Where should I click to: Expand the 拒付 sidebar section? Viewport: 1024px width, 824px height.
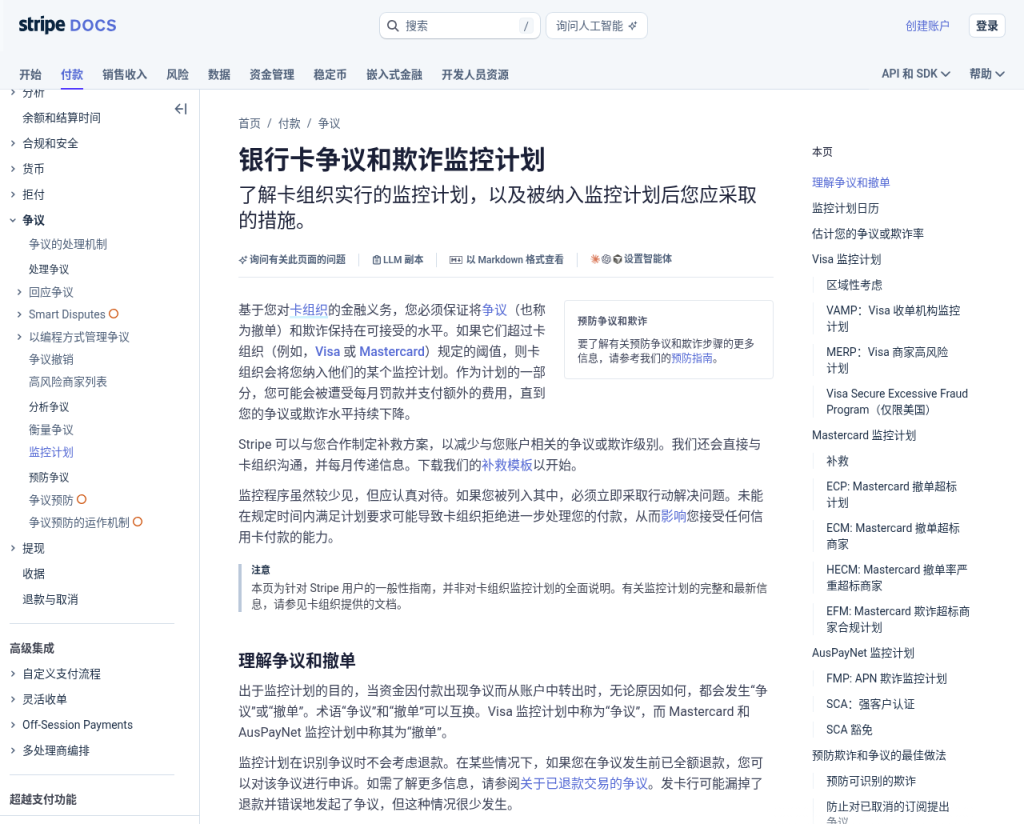point(12,195)
